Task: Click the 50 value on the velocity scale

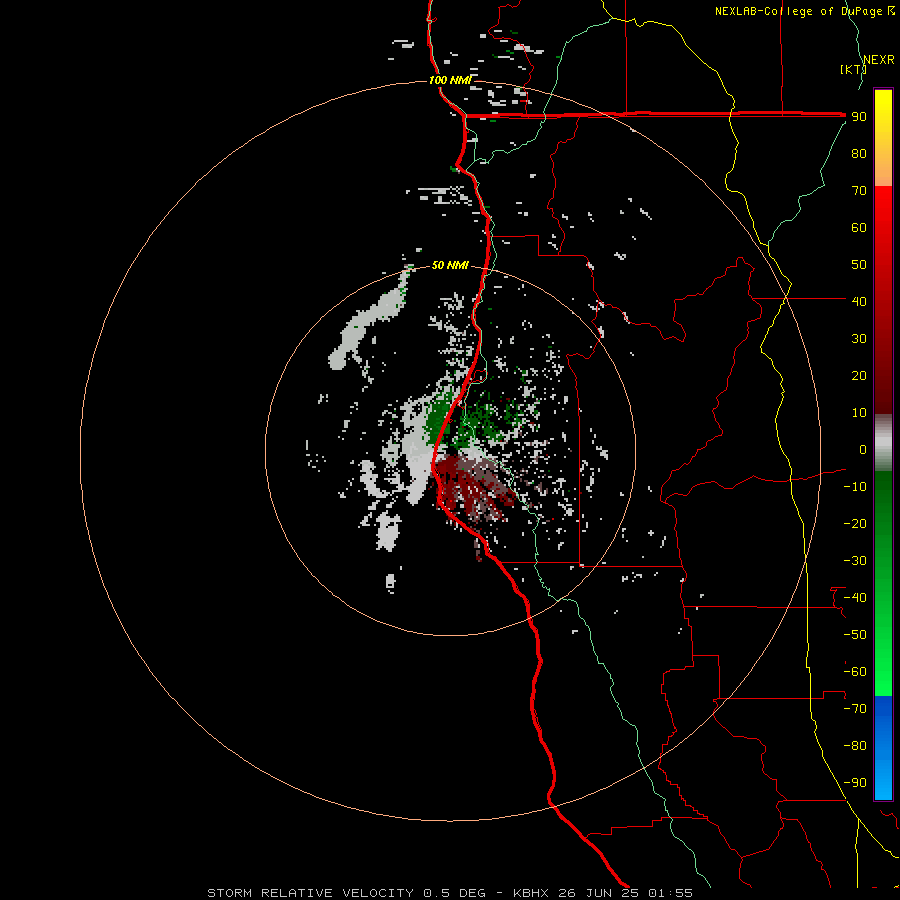Action: coord(859,265)
